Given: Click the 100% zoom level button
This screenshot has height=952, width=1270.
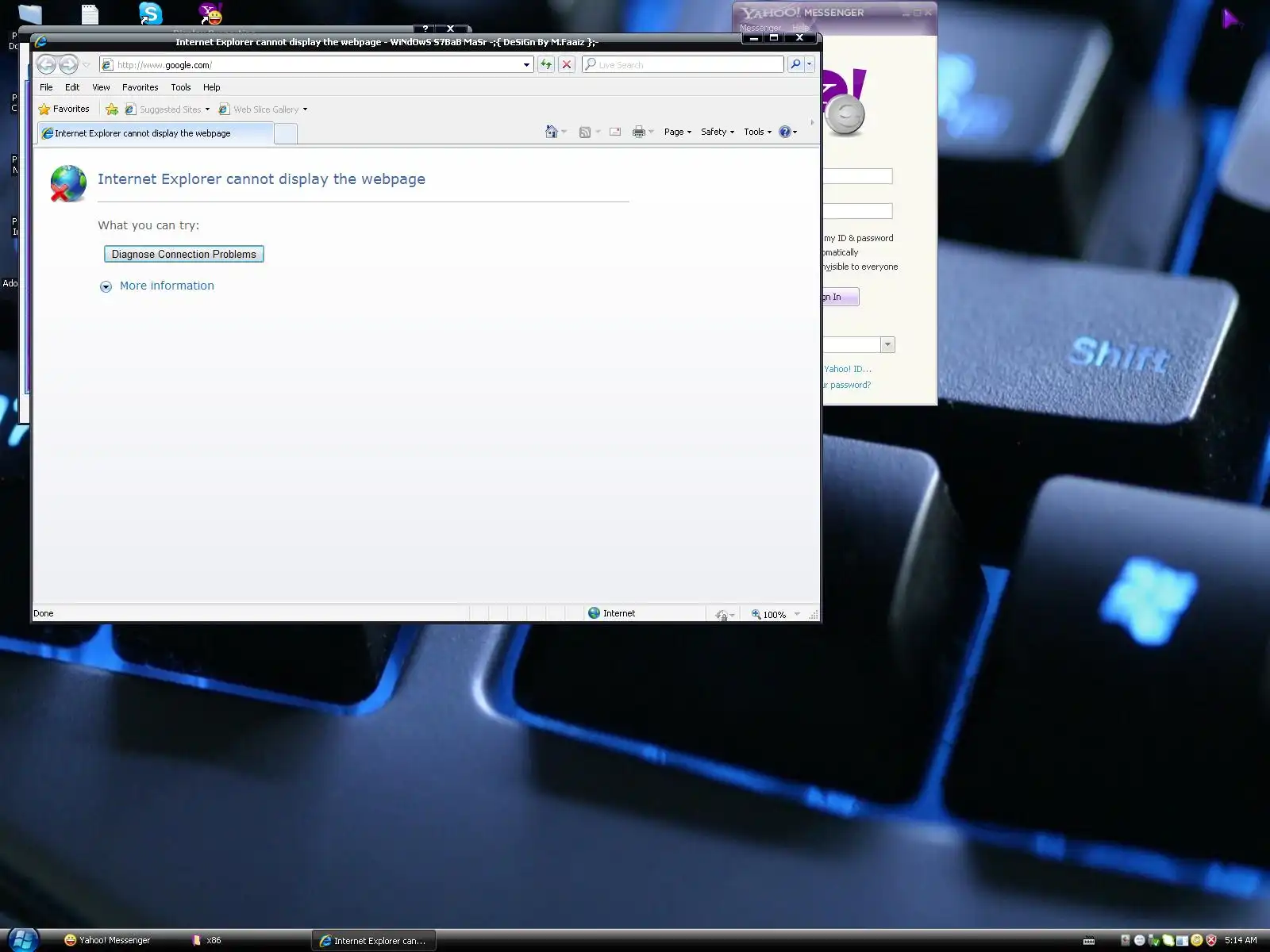Looking at the screenshot, I should 768,614.
